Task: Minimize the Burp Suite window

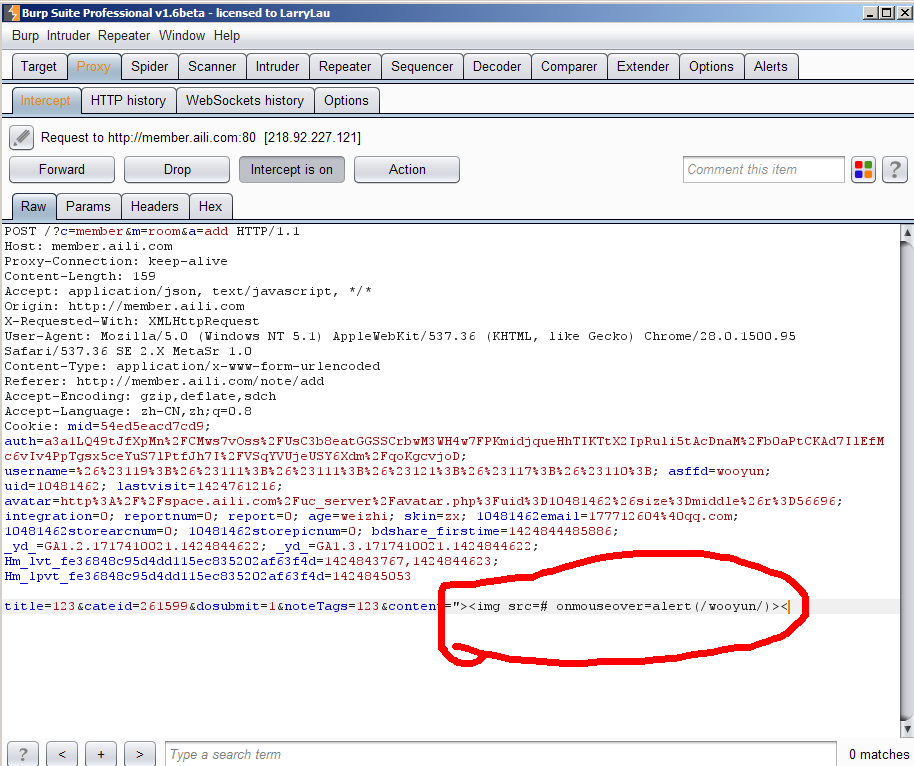Action: [x=870, y=12]
